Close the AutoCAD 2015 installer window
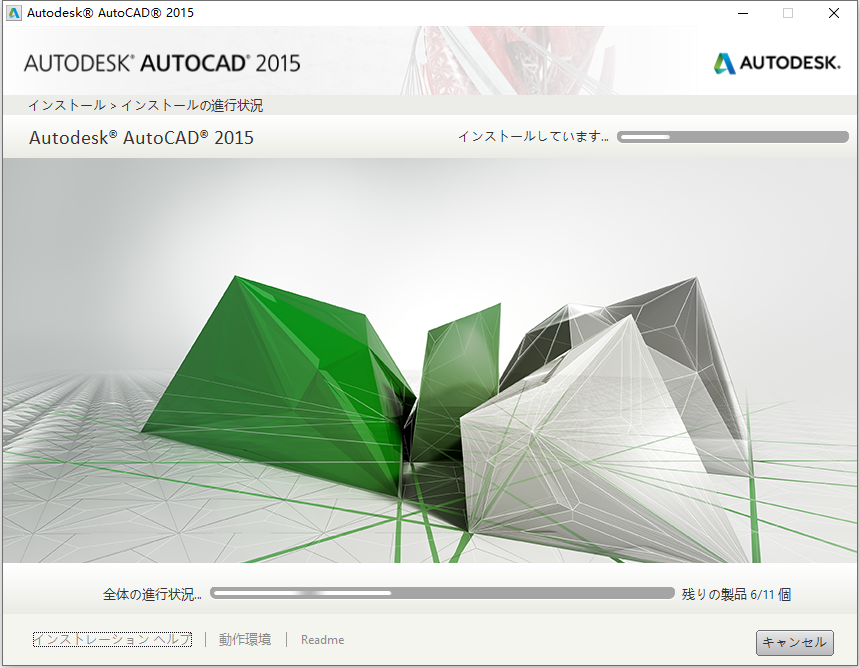The width and height of the screenshot is (860, 668). coord(834,13)
